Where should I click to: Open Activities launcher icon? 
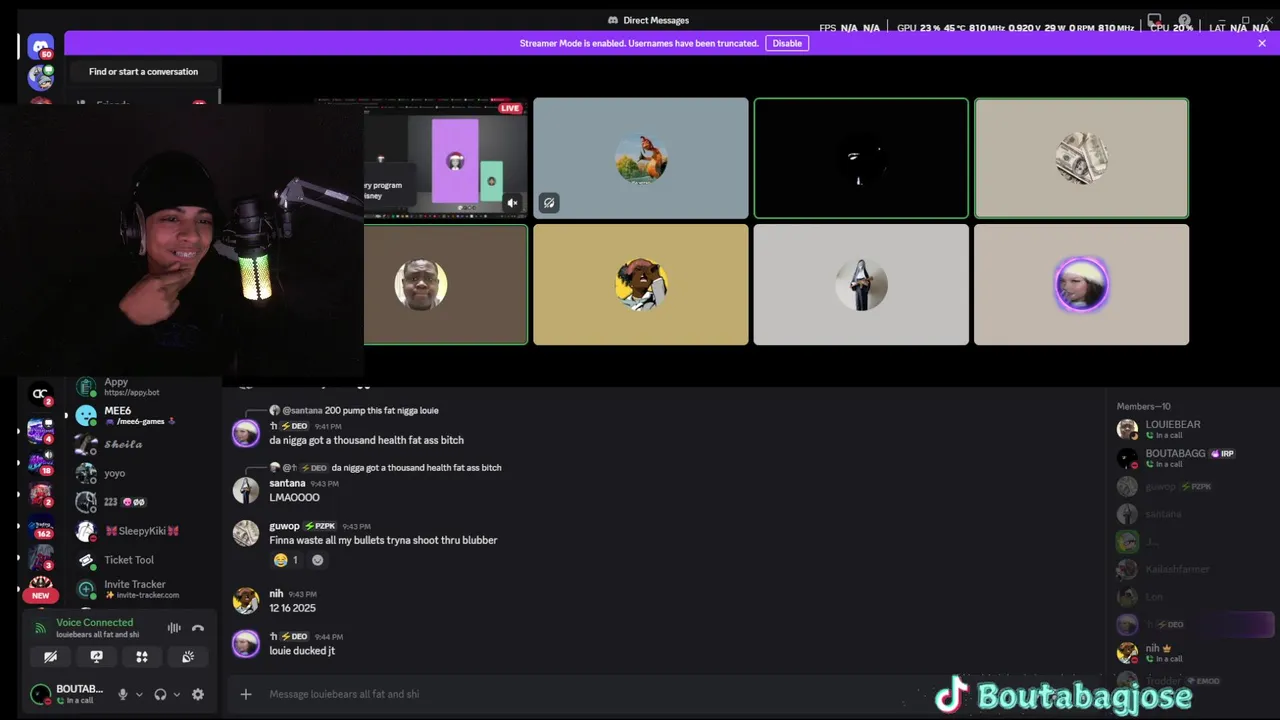[142, 657]
